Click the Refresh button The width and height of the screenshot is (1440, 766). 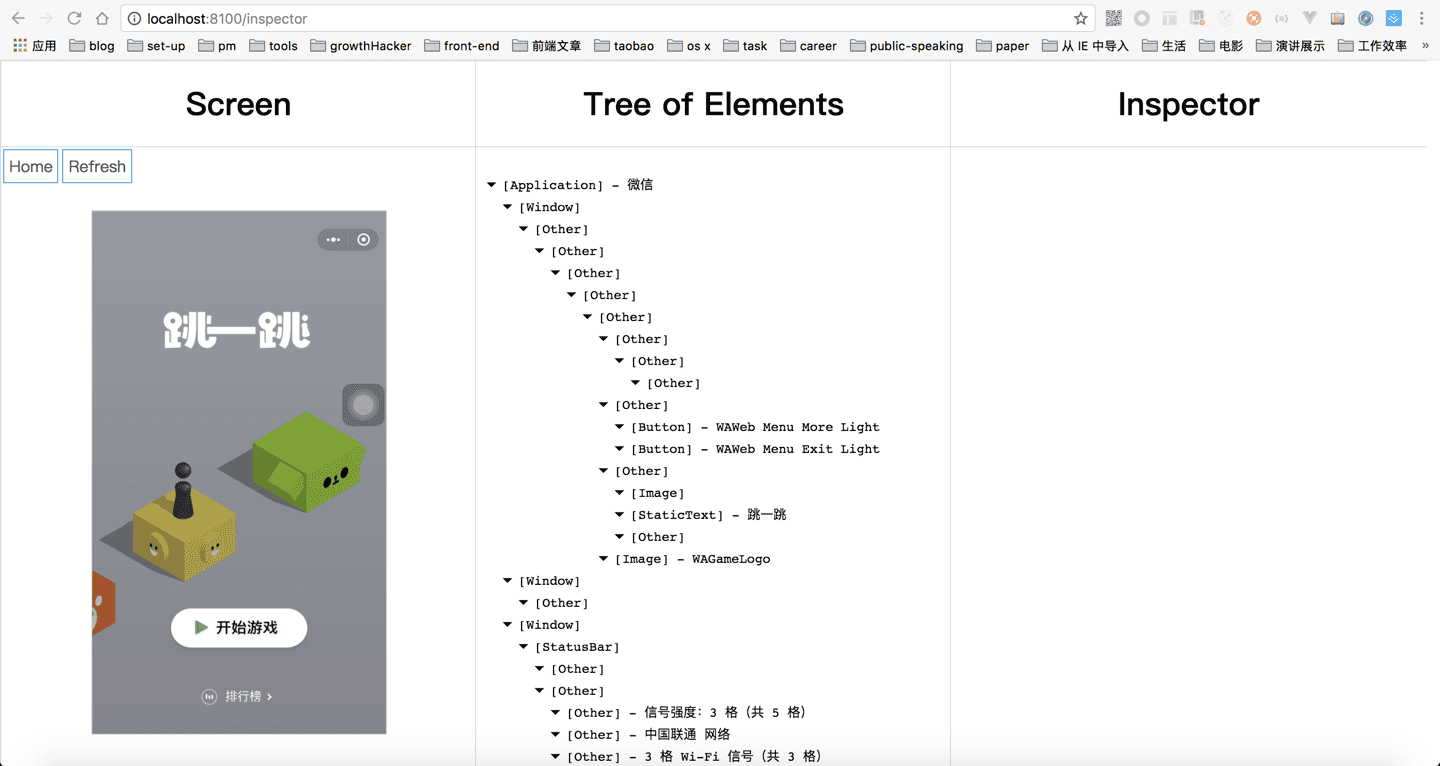point(97,167)
